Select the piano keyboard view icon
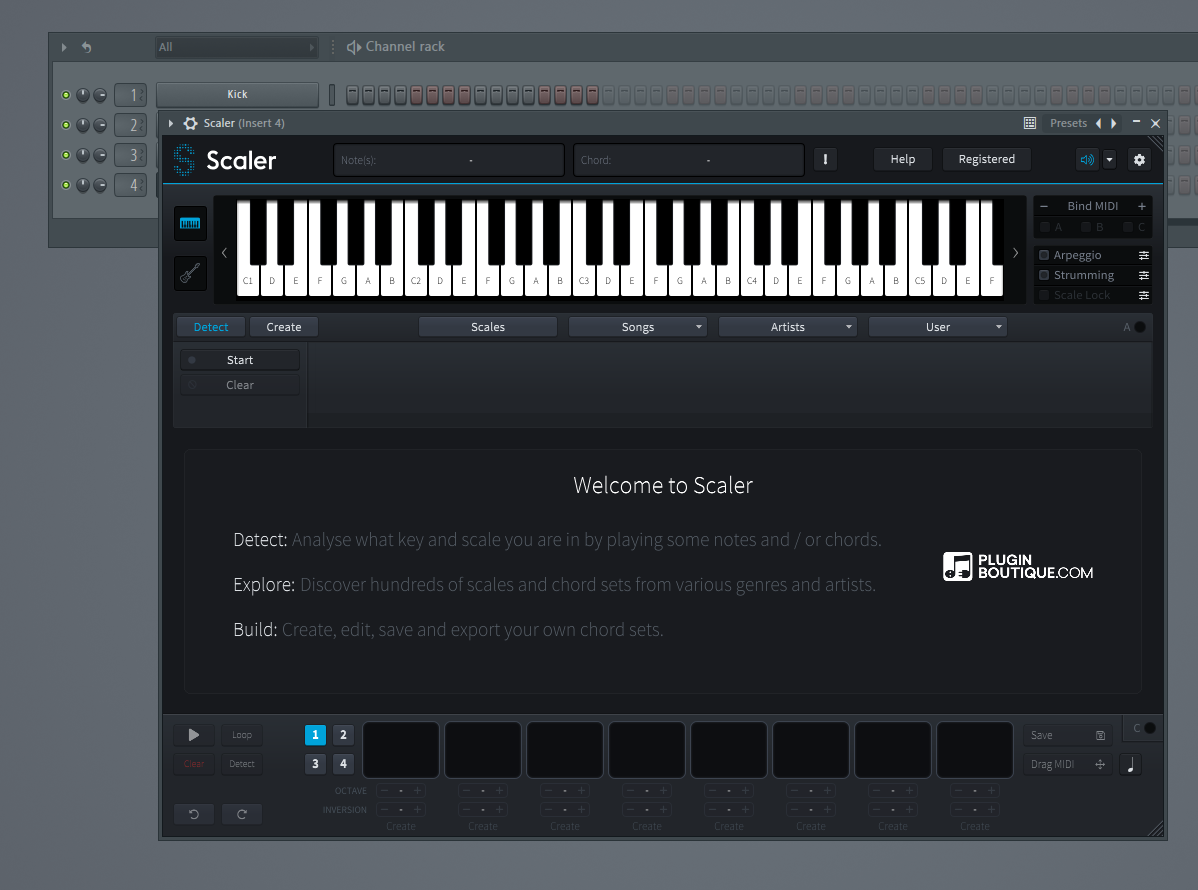1198x890 pixels. 190,223
